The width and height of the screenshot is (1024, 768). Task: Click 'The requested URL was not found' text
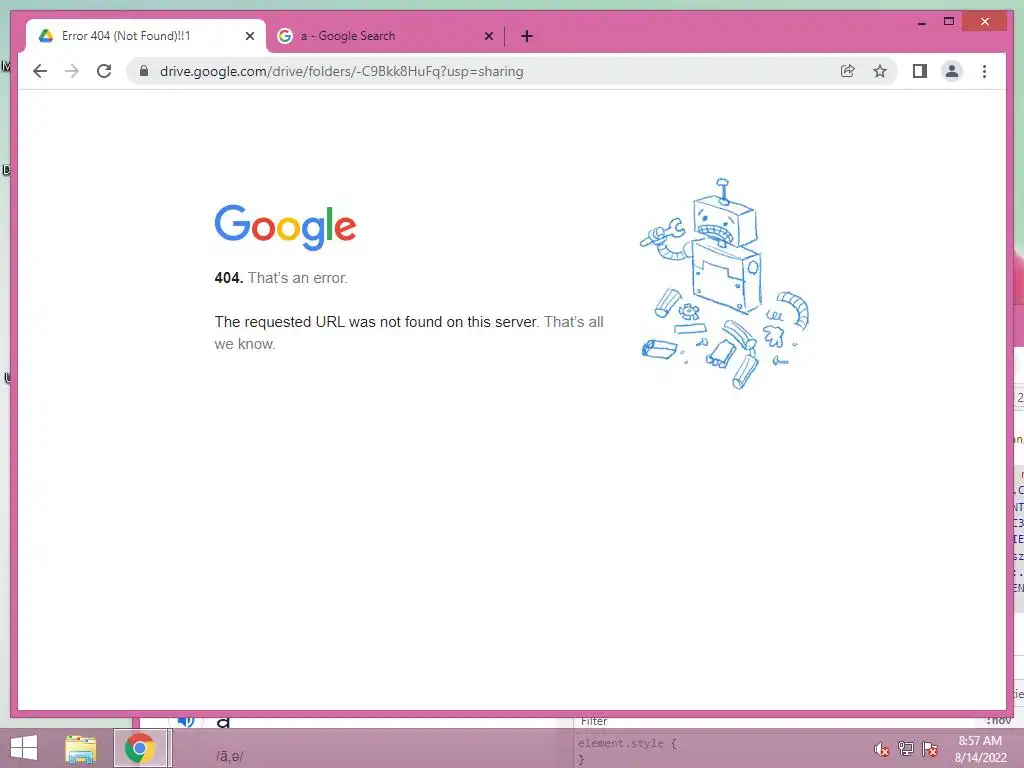[x=376, y=322]
